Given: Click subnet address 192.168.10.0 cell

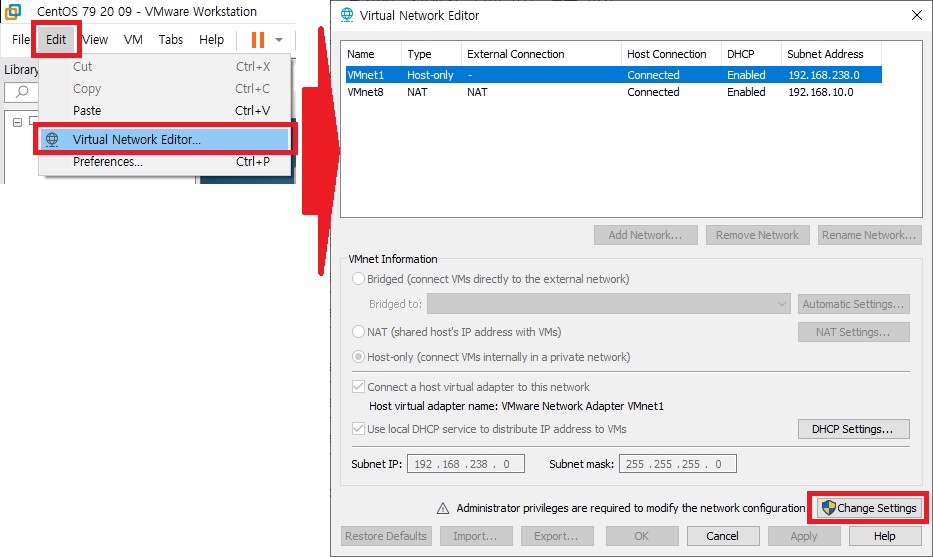Looking at the screenshot, I should point(821,92).
